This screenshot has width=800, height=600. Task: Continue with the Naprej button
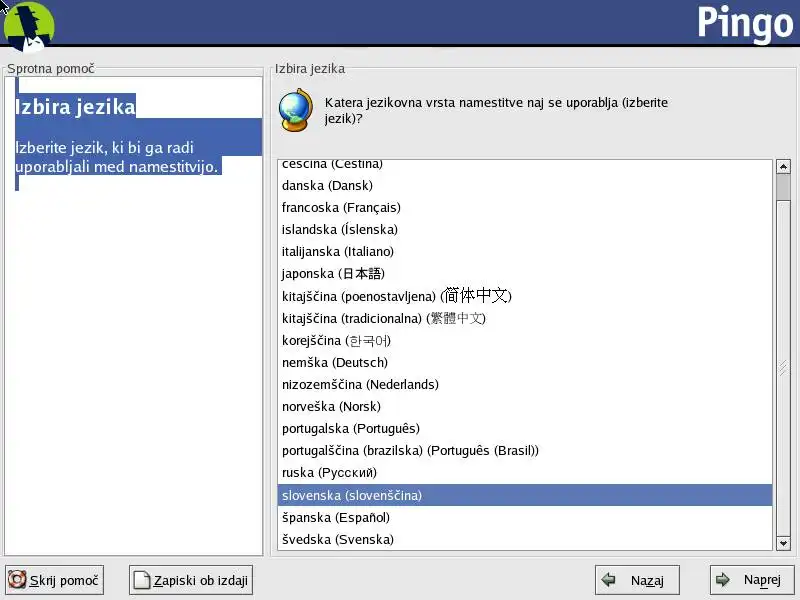pos(752,580)
